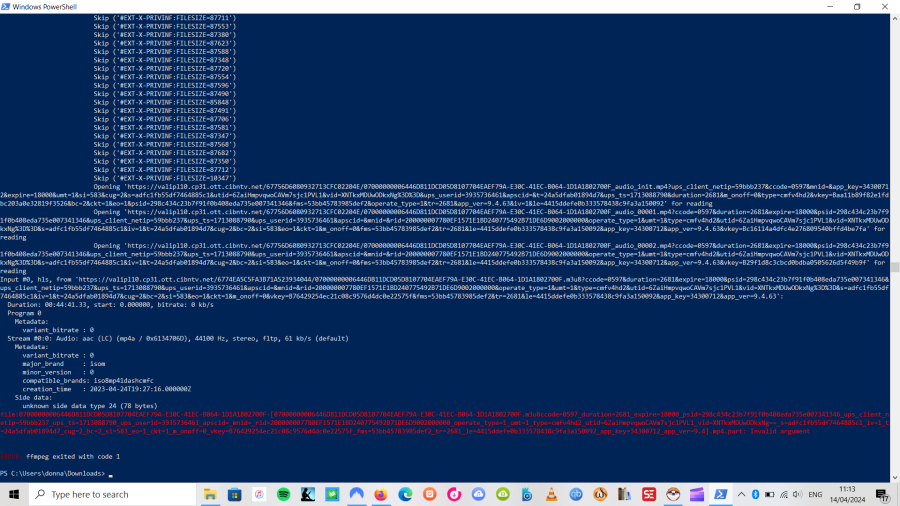Open the Windows Start menu
Screen dimensions: 900x506
point(14,494)
